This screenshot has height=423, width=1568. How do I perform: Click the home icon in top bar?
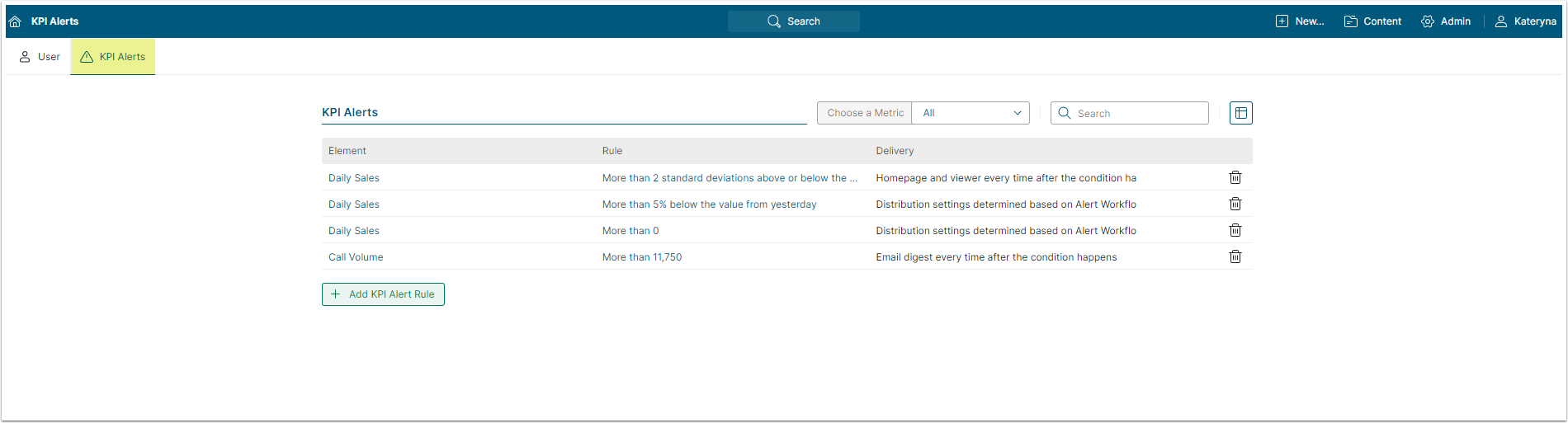click(15, 21)
